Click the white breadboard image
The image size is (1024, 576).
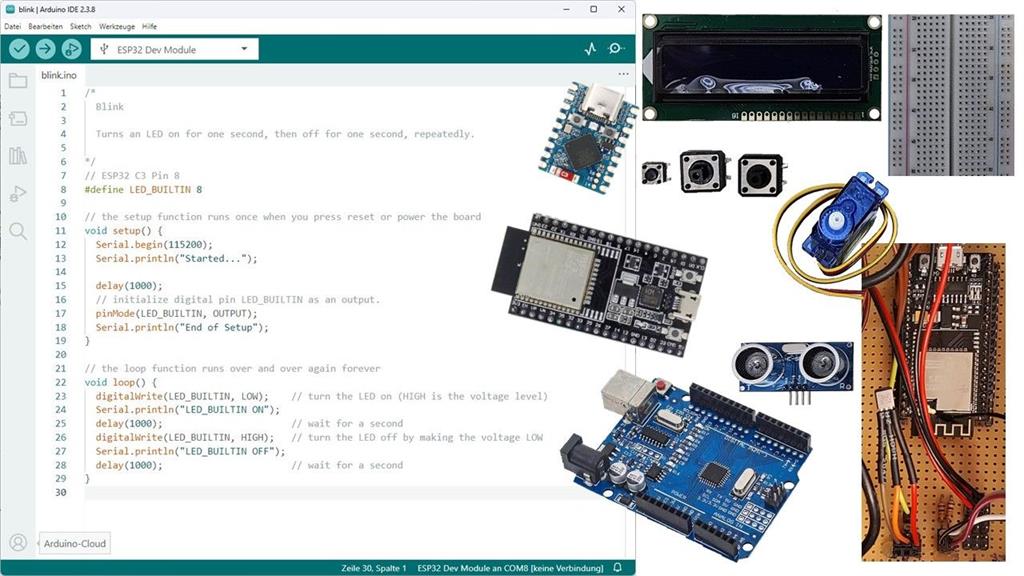(x=951, y=95)
